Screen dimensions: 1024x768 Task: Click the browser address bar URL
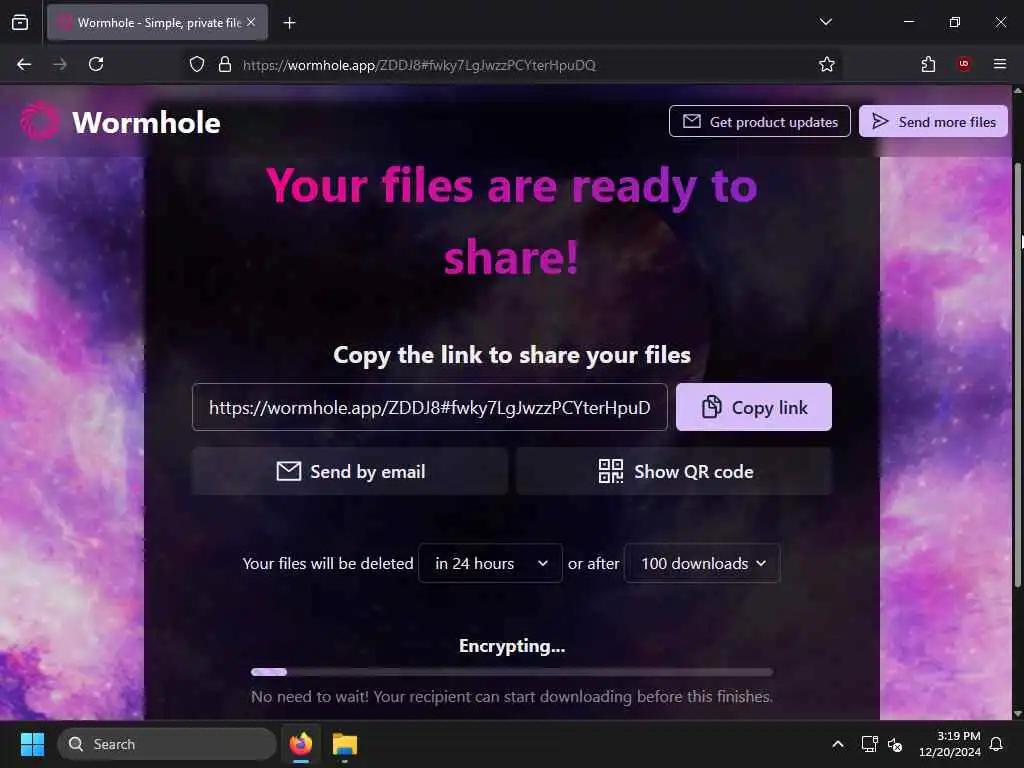(x=419, y=65)
